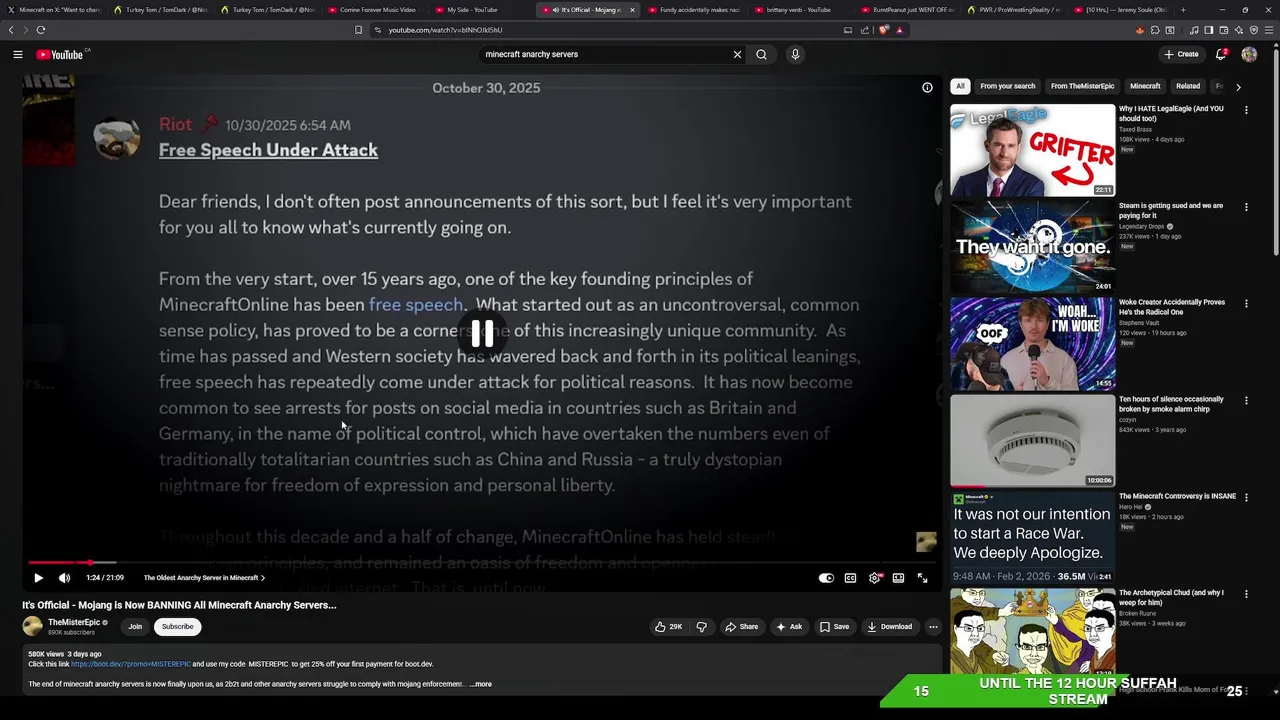The image size is (1280, 720).
Task: Select the 'From your search' chip
Action: [x=1008, y=87]
